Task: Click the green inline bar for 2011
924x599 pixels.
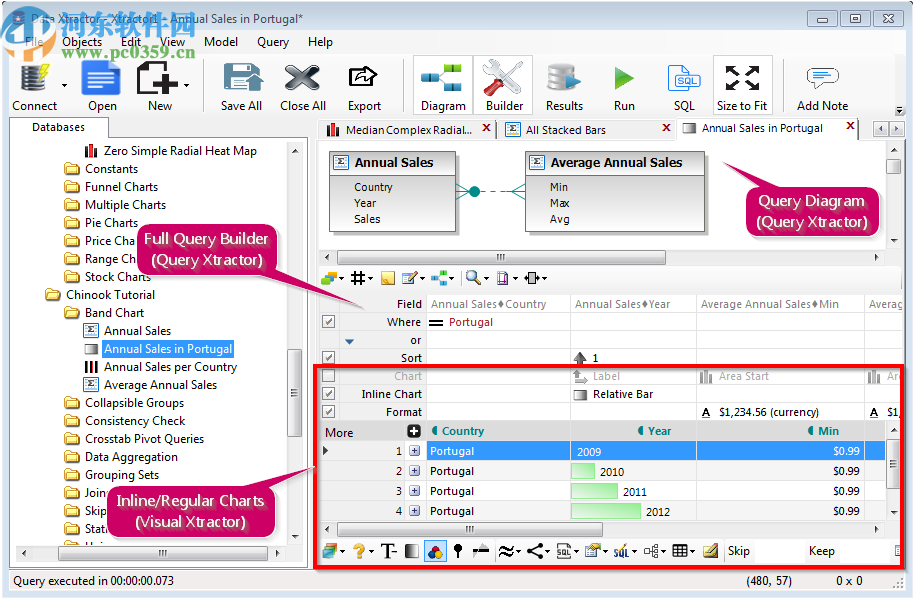Action: [595, 491]
